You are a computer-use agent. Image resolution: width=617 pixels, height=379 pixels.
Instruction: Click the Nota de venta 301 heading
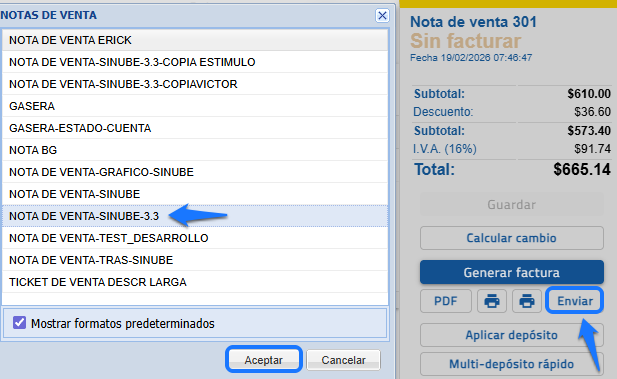tap(473, 22)
